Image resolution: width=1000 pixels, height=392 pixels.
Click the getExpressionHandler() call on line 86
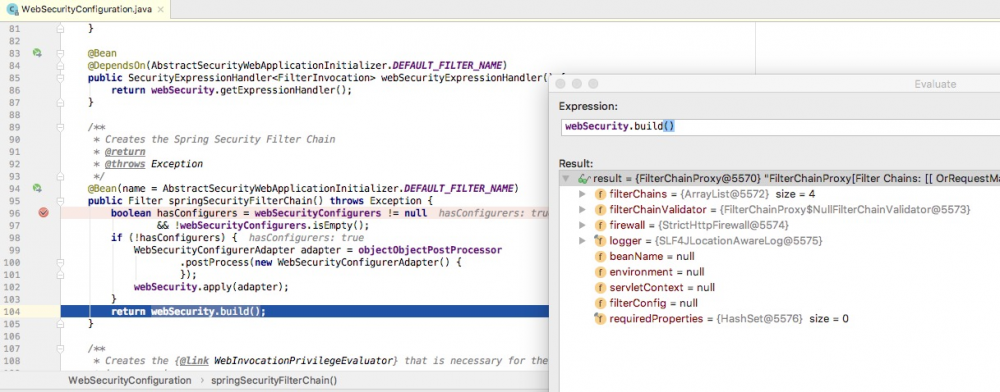[284, 90]
